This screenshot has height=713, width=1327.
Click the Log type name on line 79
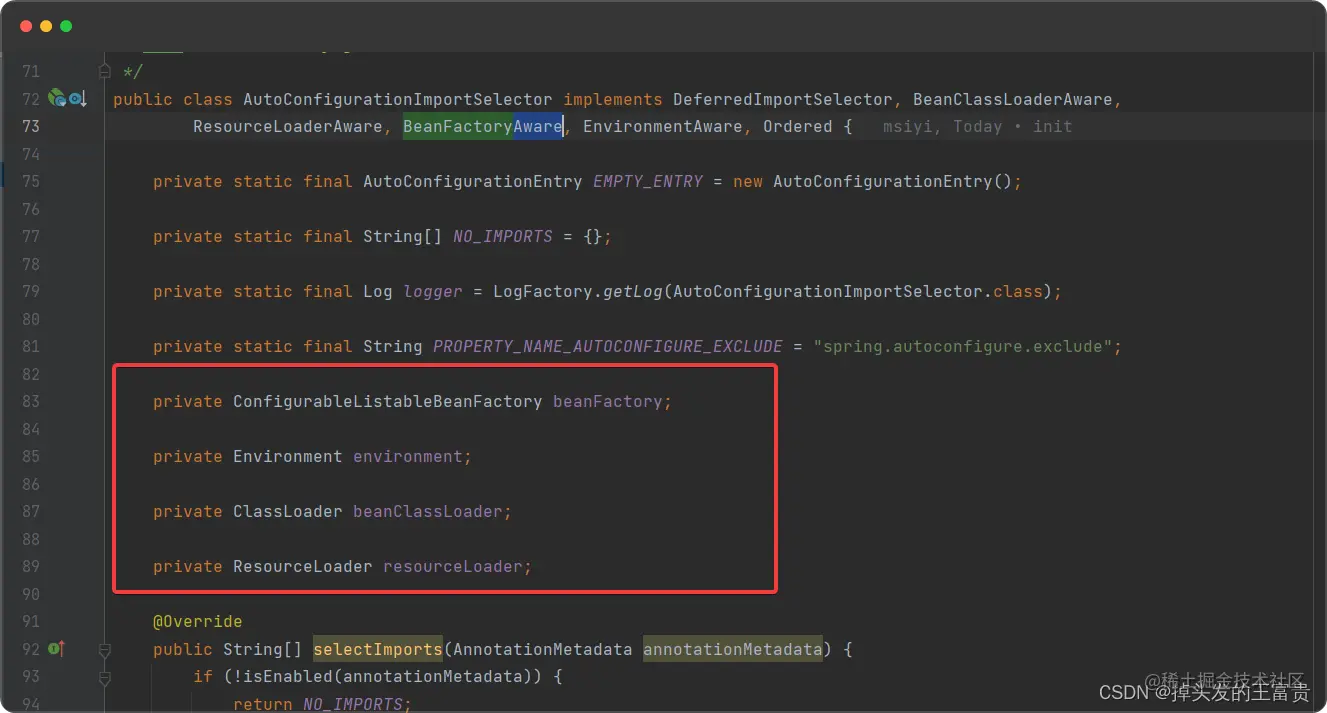377,292
